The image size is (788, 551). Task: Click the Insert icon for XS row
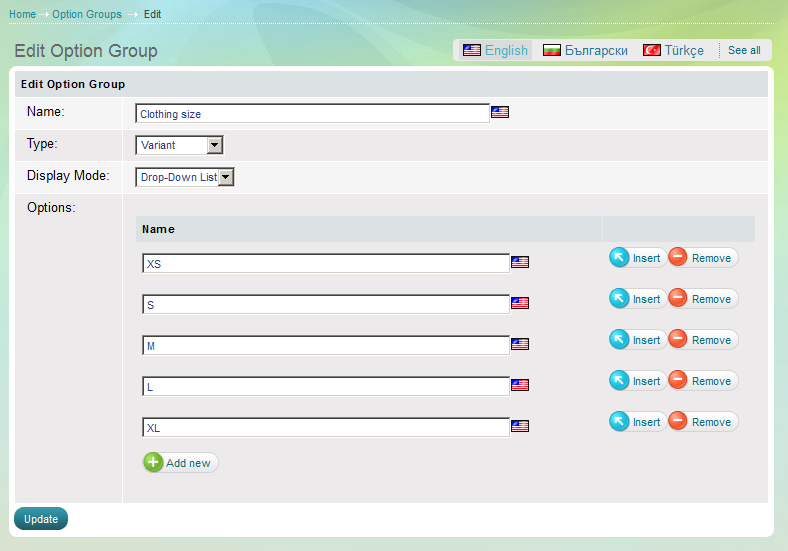pyautogui.click(x=620, y=258)
